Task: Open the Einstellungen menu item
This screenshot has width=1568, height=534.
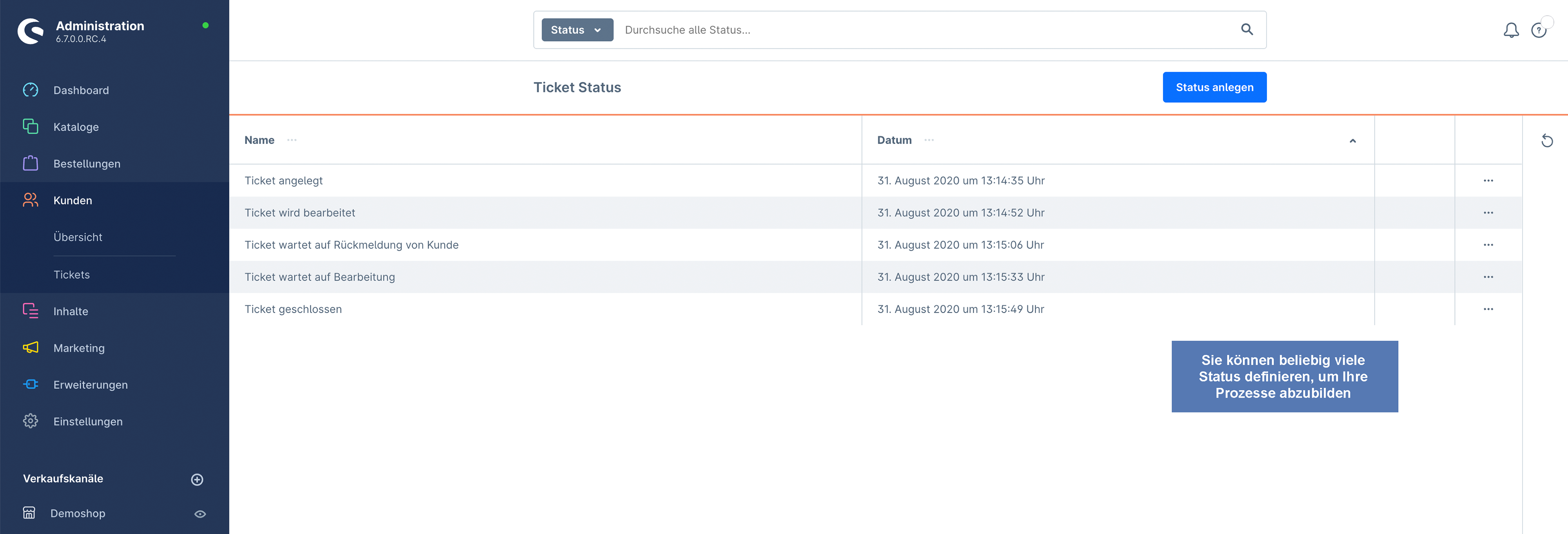Action: [88, 422]
